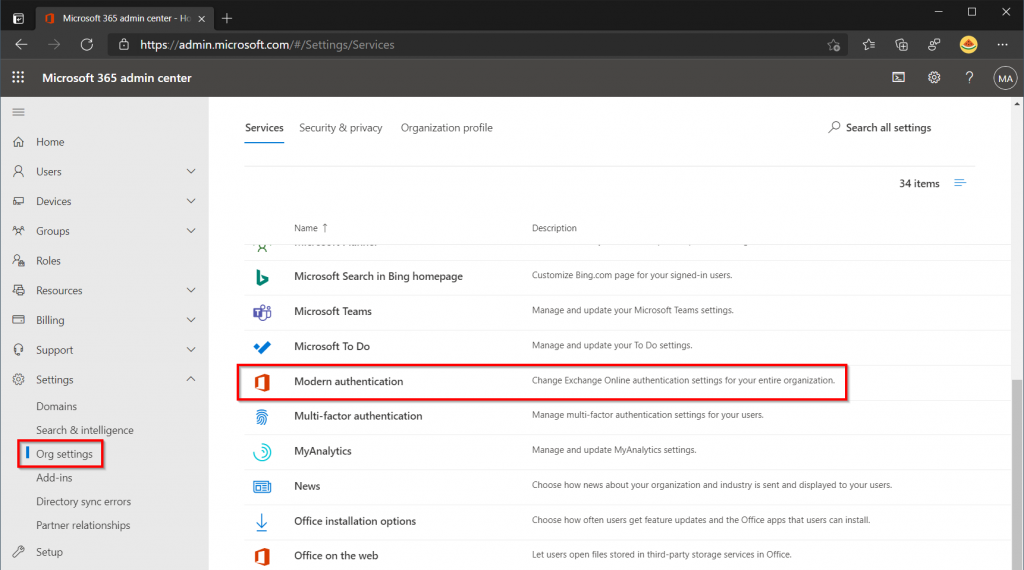This screenshot has width=1024, height=570.
Task: Open the app launcher waffle icon
Action: point(18,77)
